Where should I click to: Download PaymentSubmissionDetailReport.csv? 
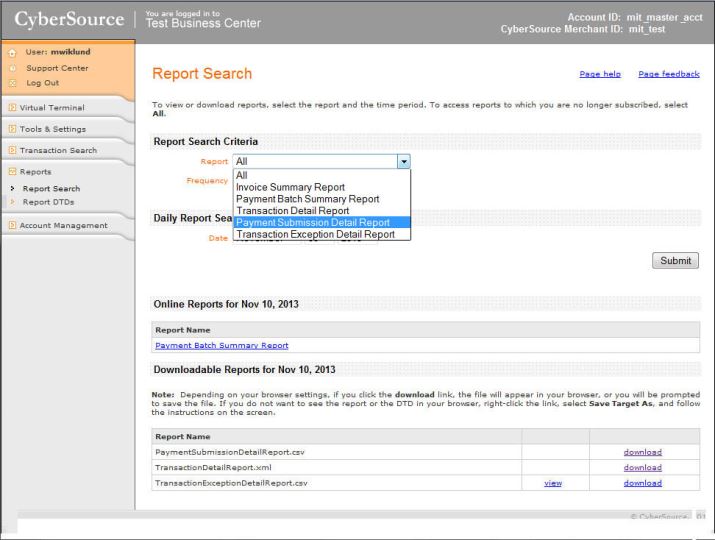pyautogui.click(x=642, y=452)
